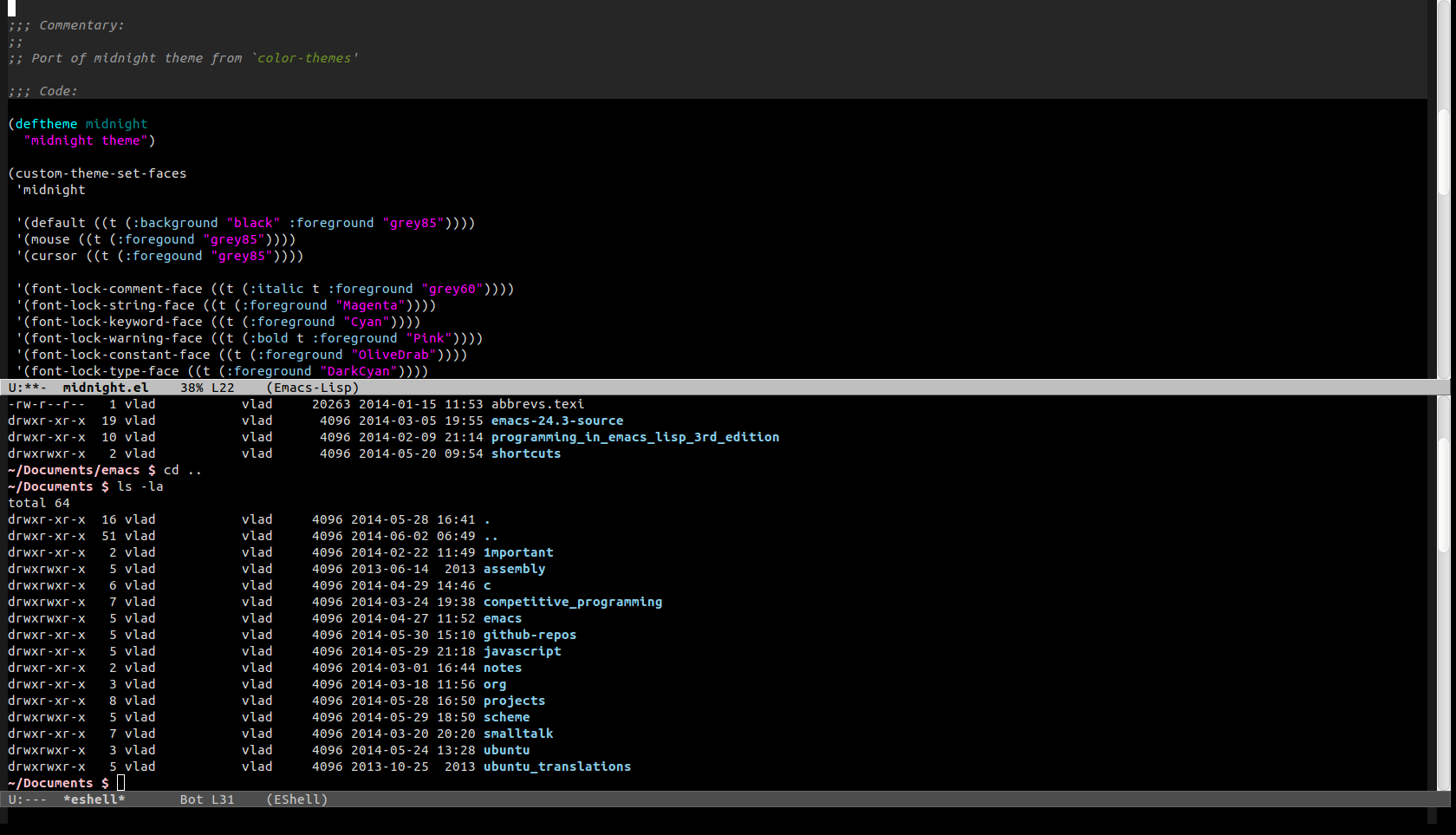Click the ubuntu directory entry dated 2014-05-24
Image resolution: width=1456 pixels, height=835 pixels.
tap(507, 750)
